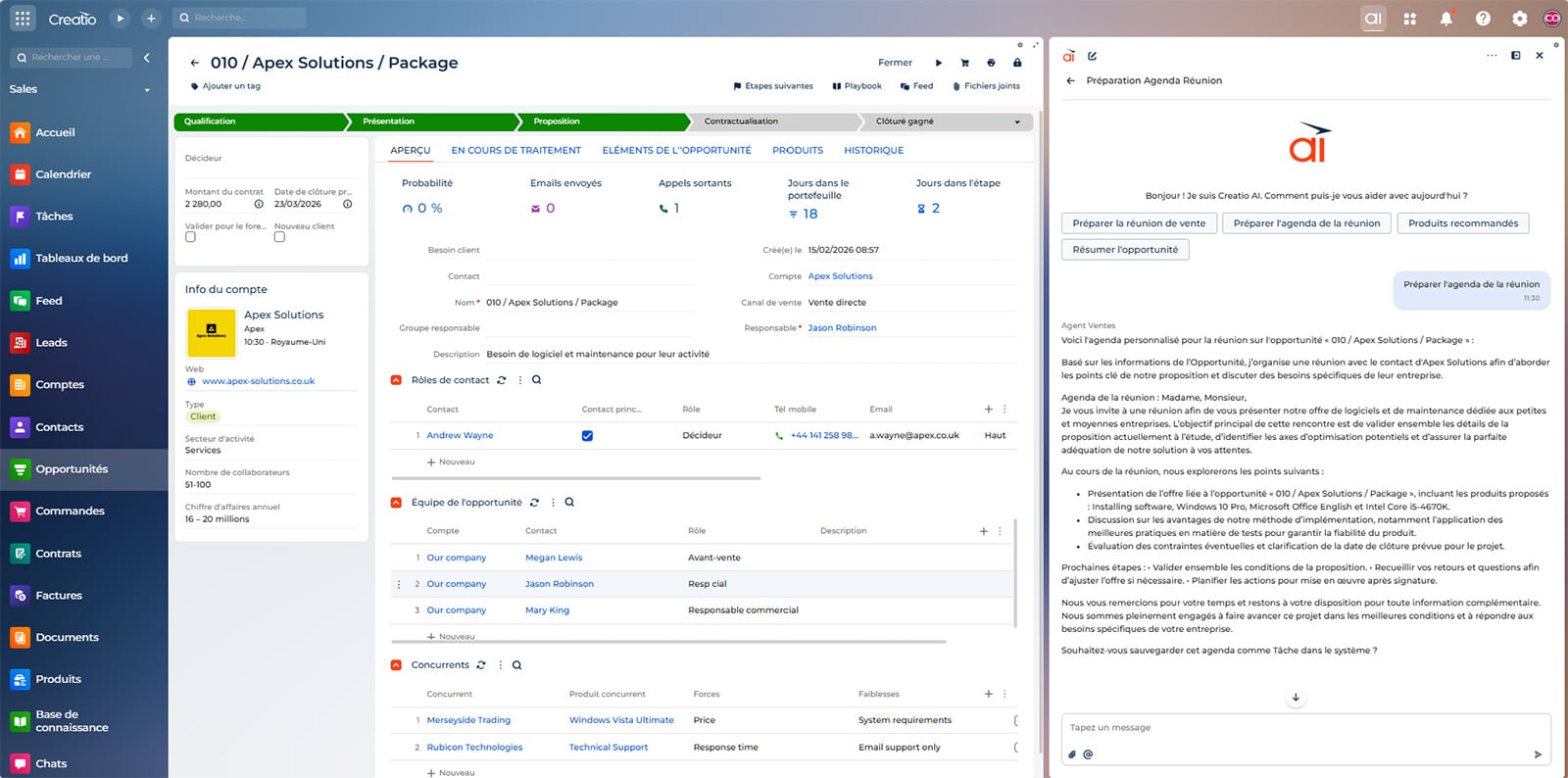Attach a file to AI message
The height and width of the screenshot is (778, 1568).
tap(1072, 754)
